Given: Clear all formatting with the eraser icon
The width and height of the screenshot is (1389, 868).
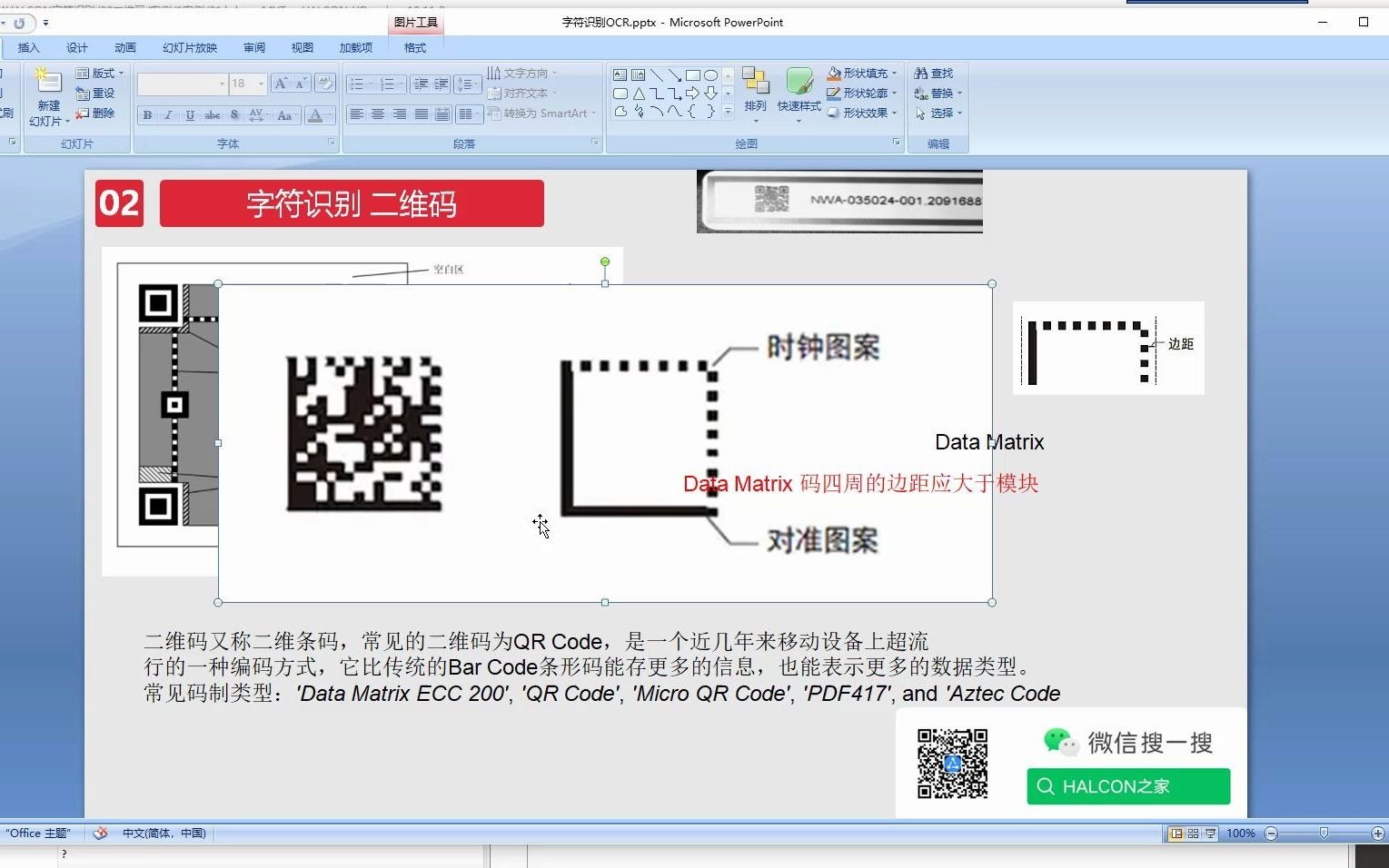Looking at the screenshot, I should pyautogui.click(x=325, y=84).
